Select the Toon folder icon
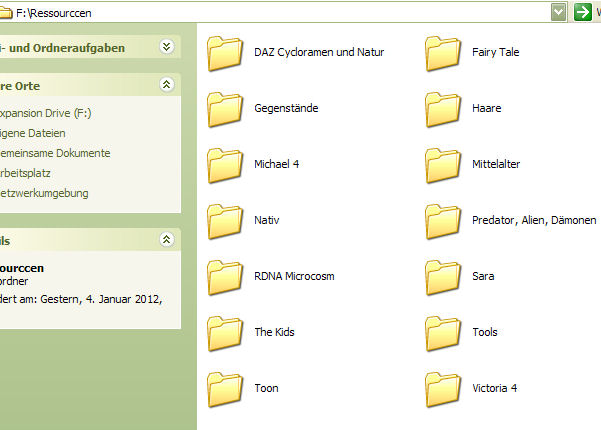 click(x=225, y=389)
